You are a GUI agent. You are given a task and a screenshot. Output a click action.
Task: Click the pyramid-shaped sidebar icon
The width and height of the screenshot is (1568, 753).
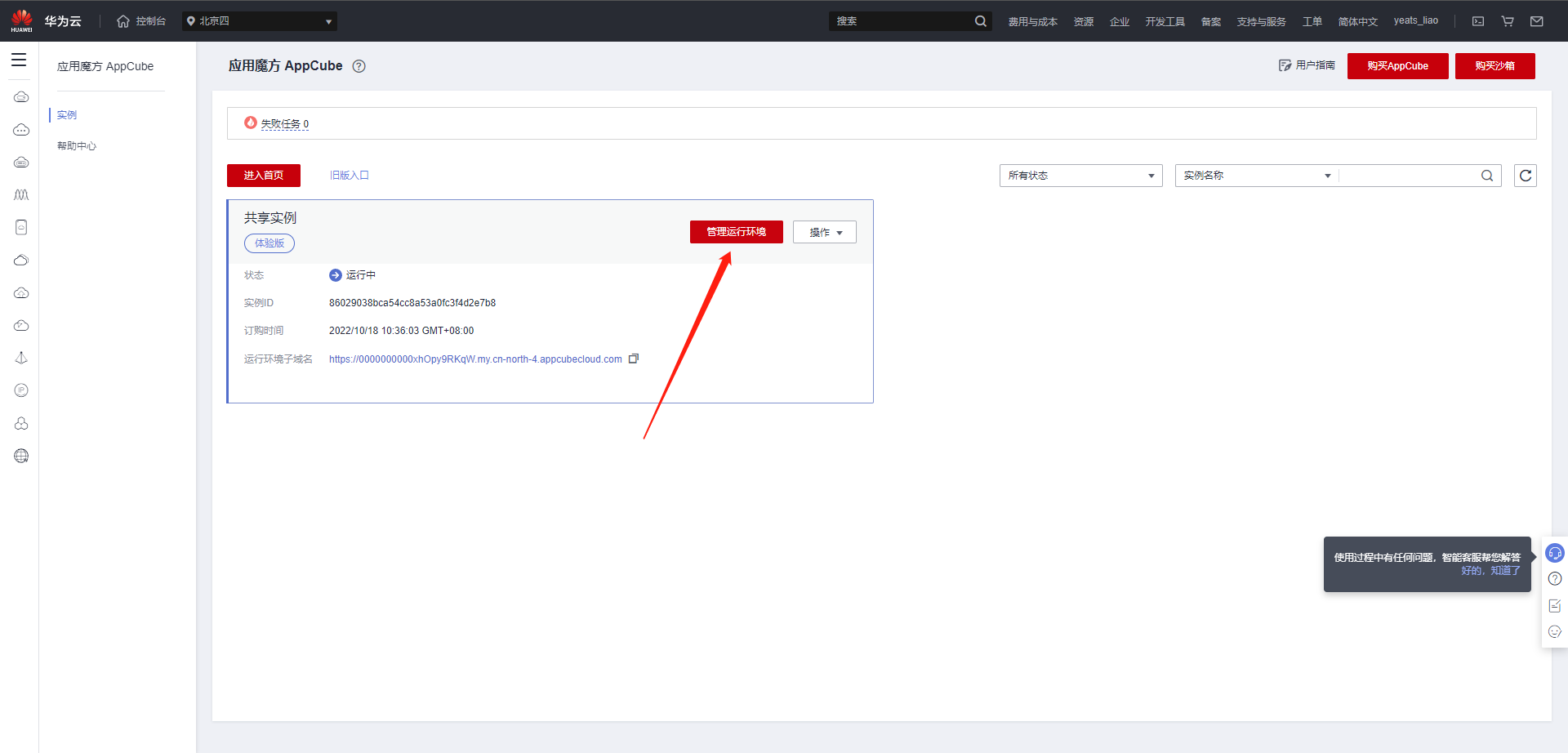pos(21,358)
